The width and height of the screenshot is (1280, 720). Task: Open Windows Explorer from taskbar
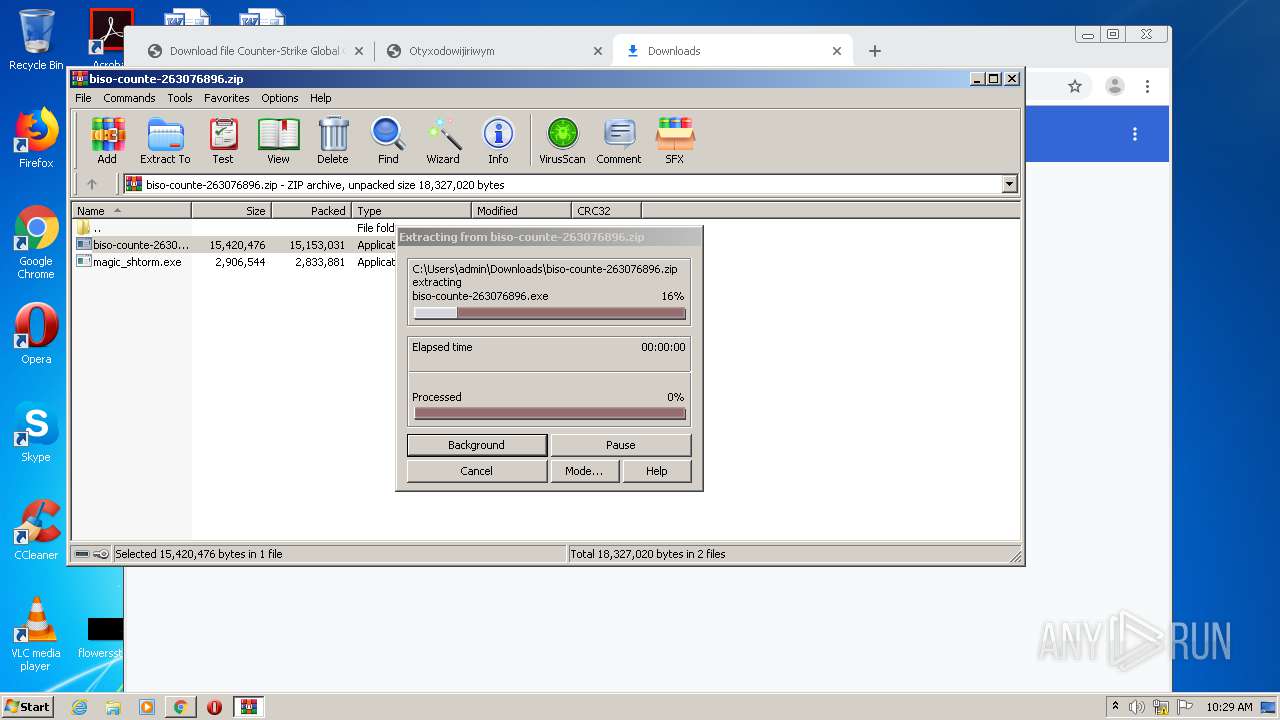[x=113, y=707]
